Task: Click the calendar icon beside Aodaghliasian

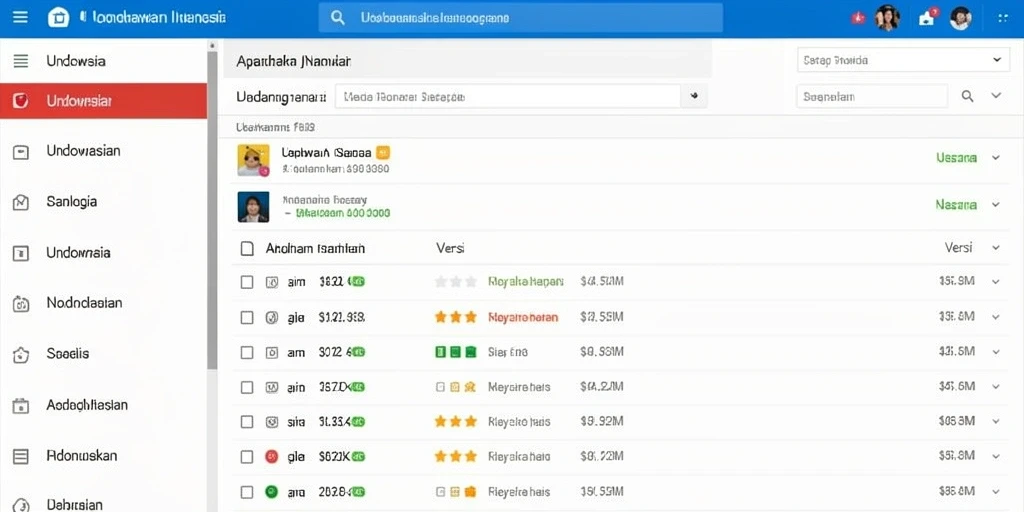Action: 21,406
